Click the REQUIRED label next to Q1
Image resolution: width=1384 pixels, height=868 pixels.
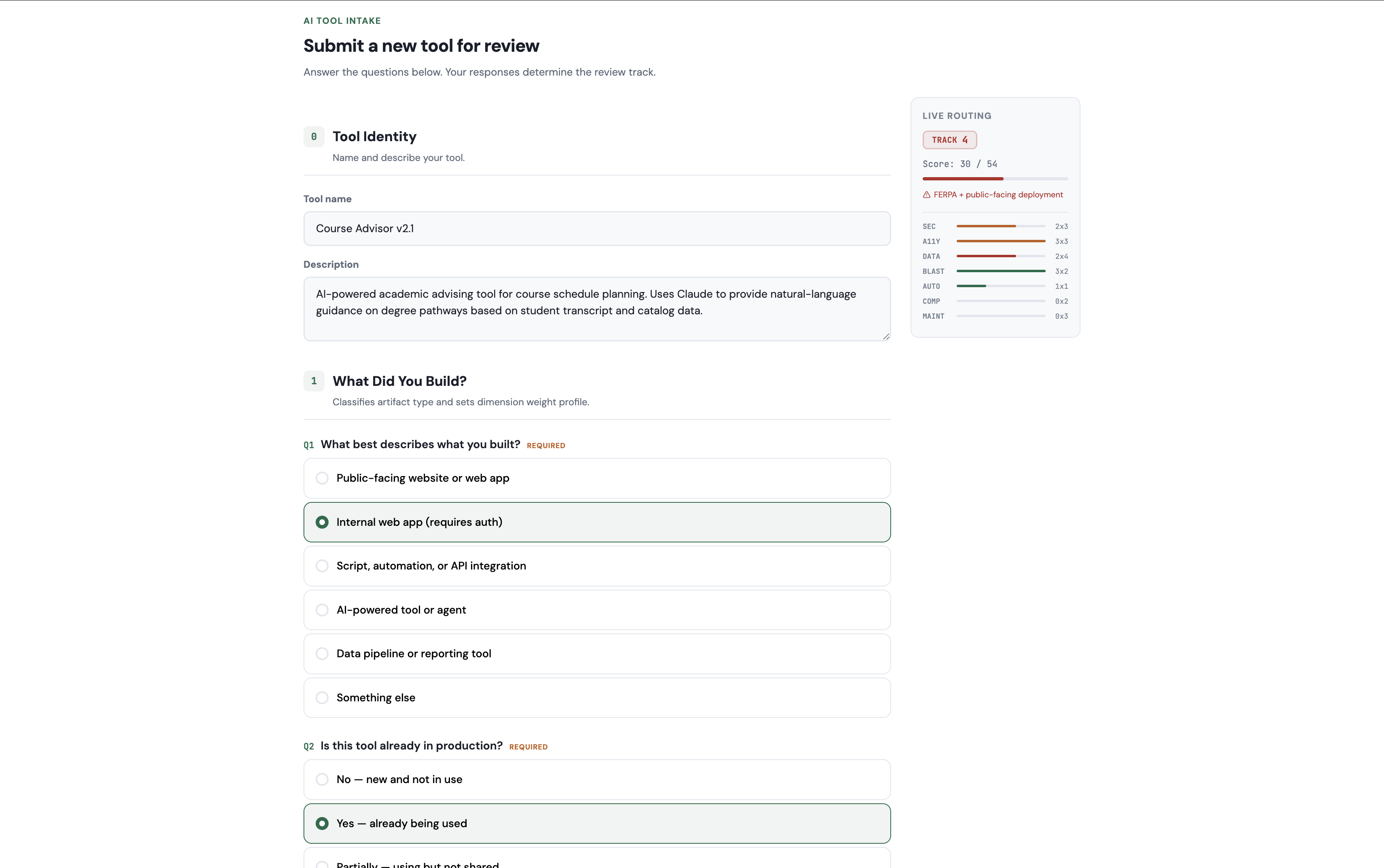(x=545, y=445)
